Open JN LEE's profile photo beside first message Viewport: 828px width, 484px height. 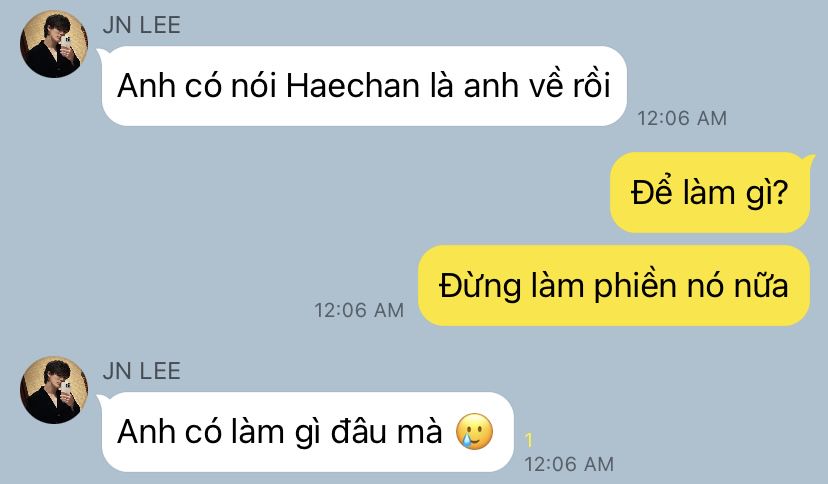point(54,44)
